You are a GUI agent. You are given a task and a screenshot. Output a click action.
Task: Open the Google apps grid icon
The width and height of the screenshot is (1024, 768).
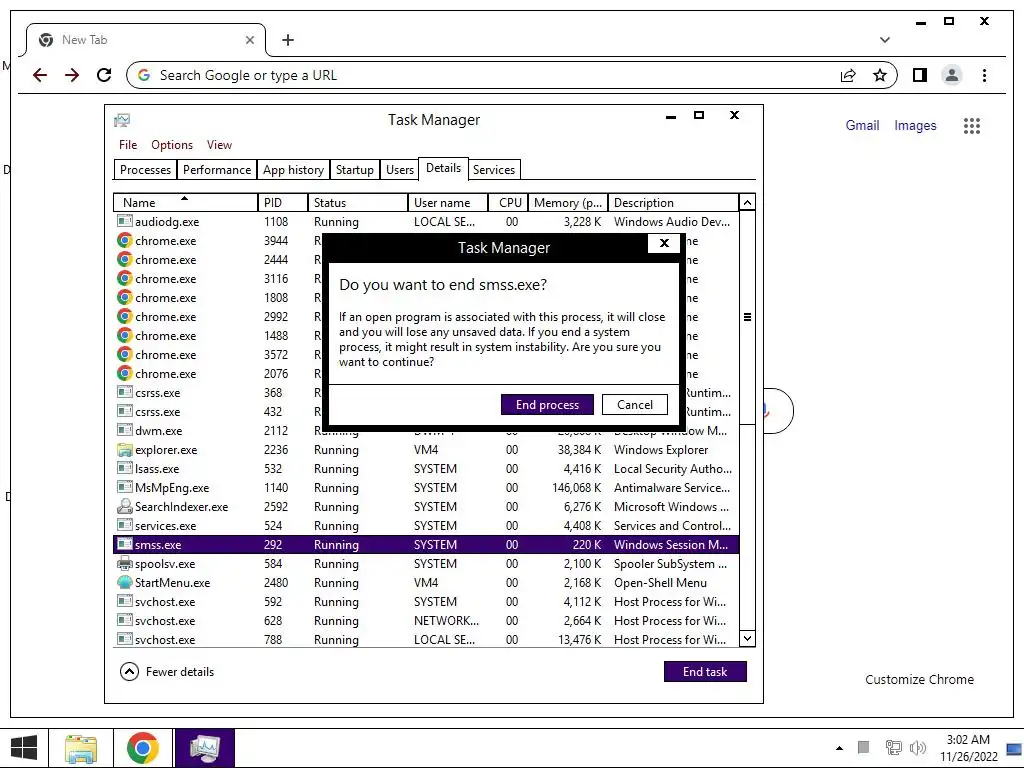[972, 125]
